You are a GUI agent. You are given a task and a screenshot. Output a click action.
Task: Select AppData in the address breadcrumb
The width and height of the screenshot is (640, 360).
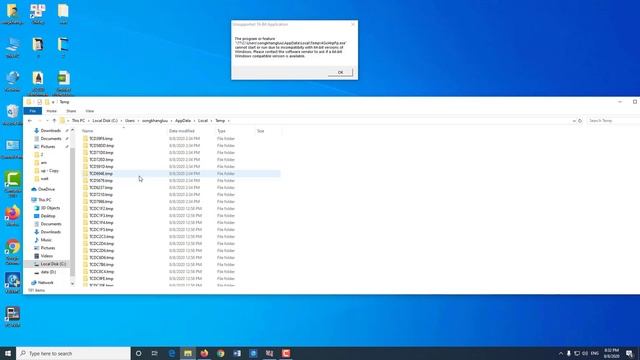click(183, 121)
